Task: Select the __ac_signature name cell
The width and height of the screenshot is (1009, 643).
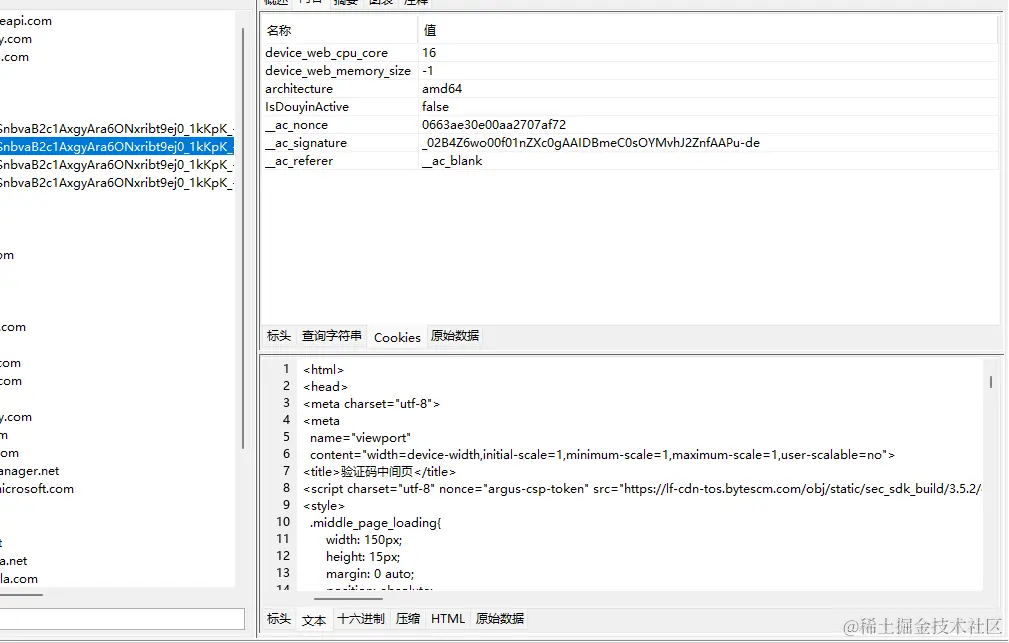Action: pos(306,143)
